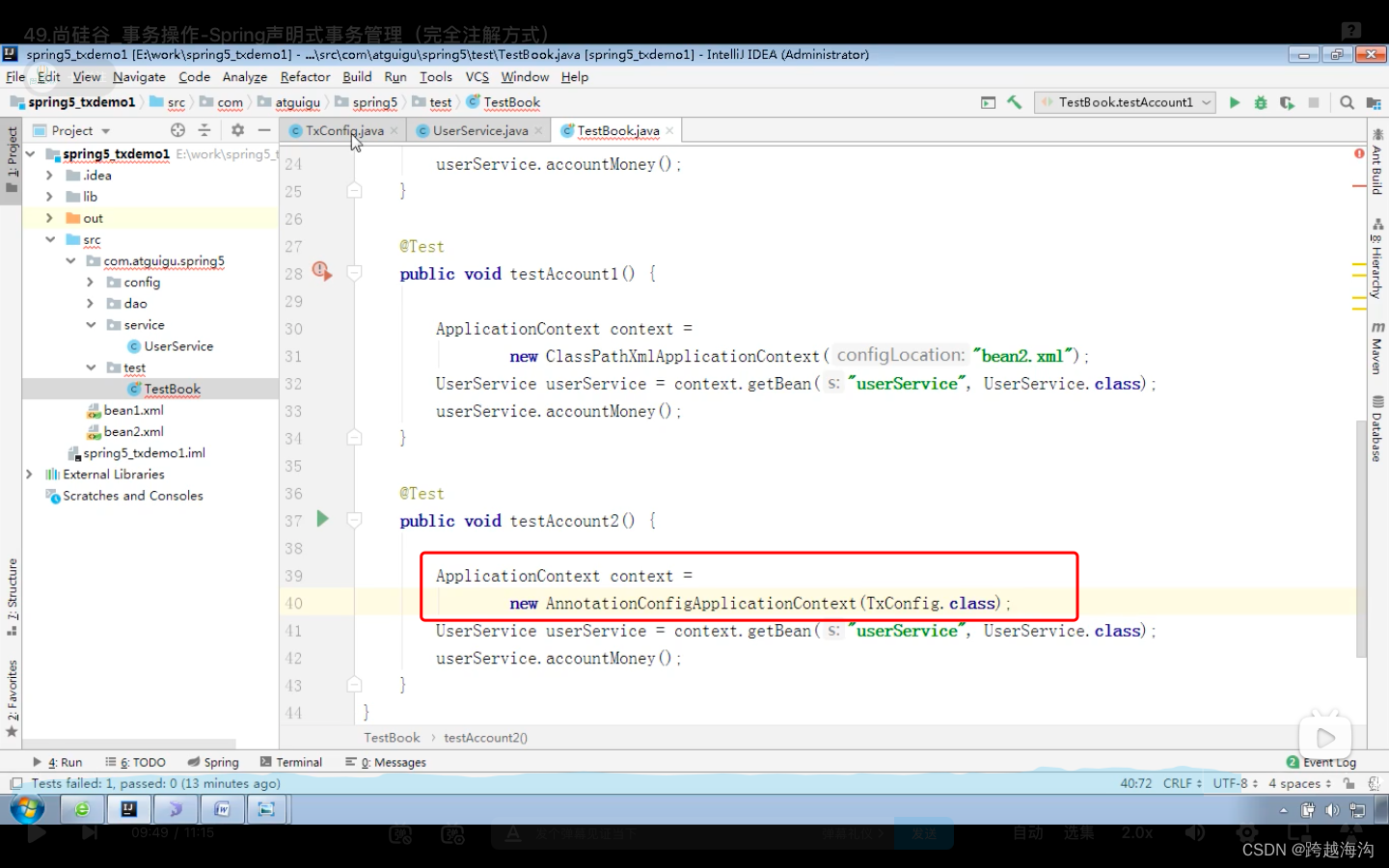Change encoding via UTF-8 status item
The width and height of the screenshot is (1389, 868).
[1235, 783]
